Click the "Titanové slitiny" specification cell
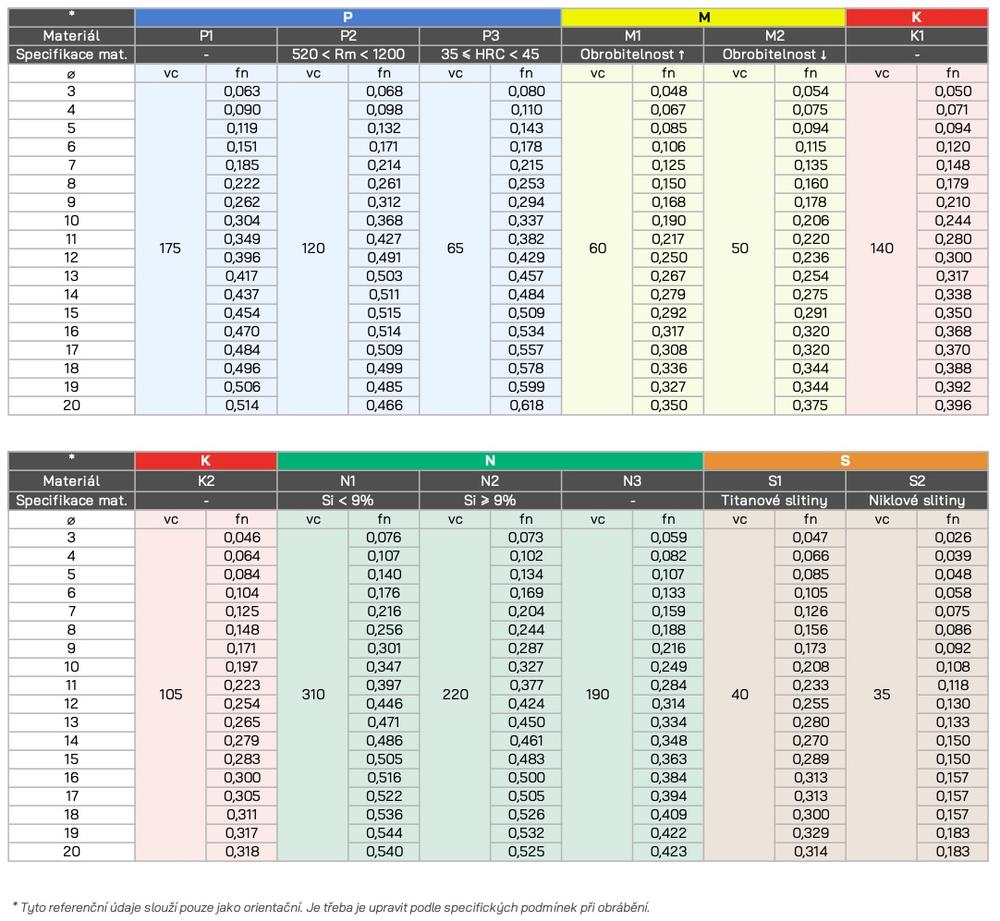 [x=775, y=498]
